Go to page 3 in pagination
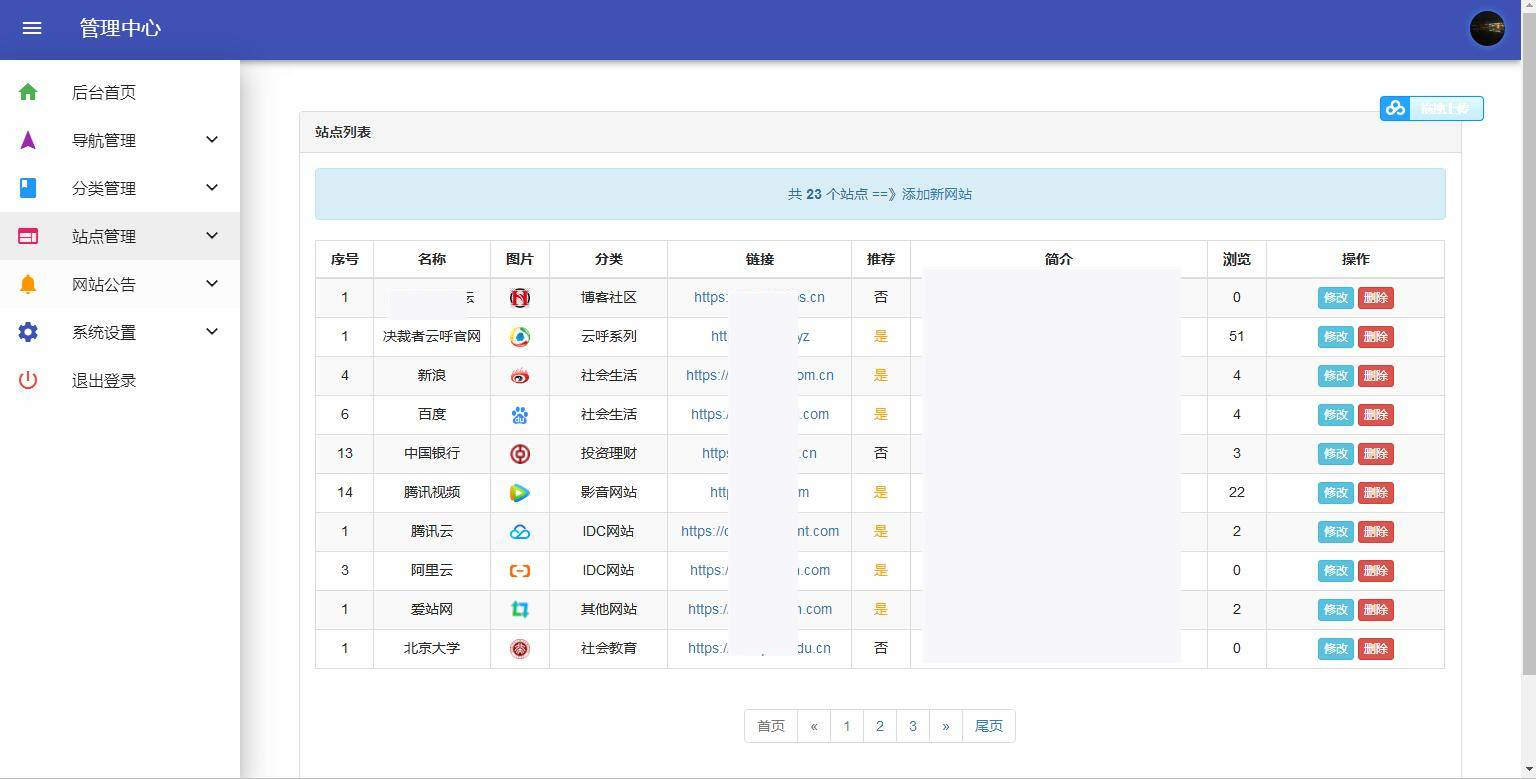The width and height of the screenshot is (1536, 779). pyautogui.click(x=912, y=726)
